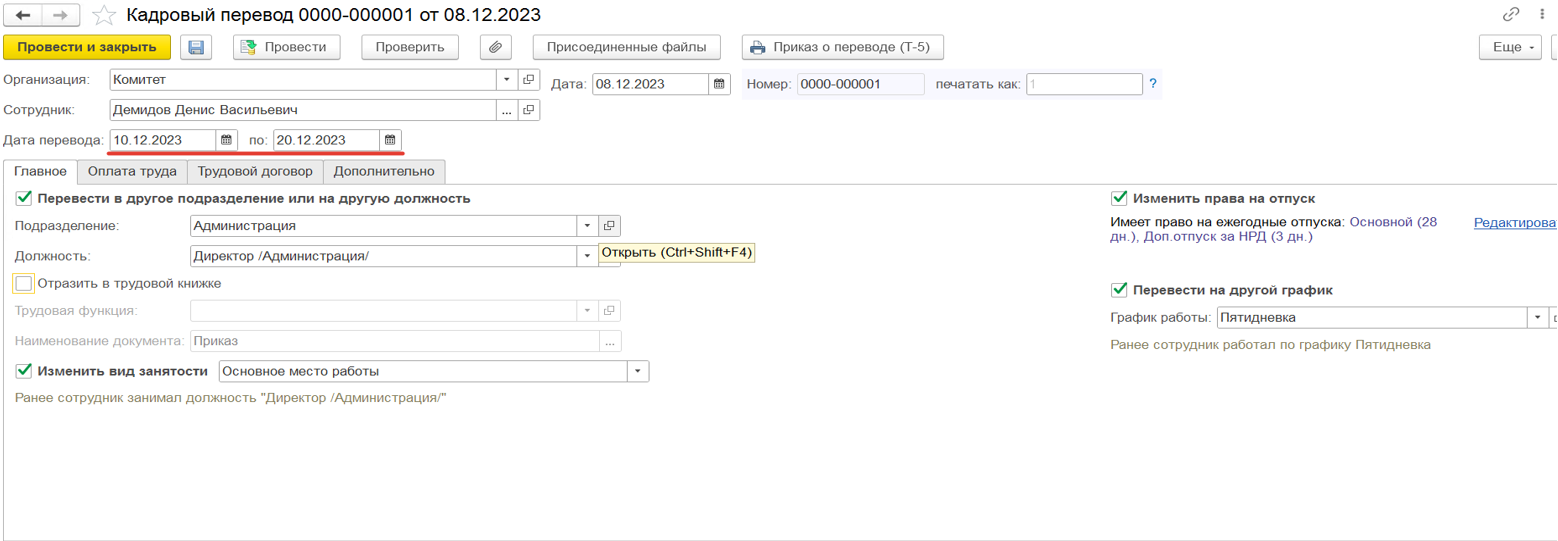Switch to the Оплата труда tab
Viewport: 1558px width, 541px height.
132,171
